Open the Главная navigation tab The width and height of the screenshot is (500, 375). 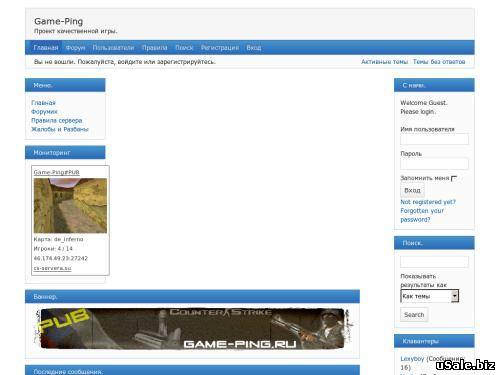[x=46, y=48]
